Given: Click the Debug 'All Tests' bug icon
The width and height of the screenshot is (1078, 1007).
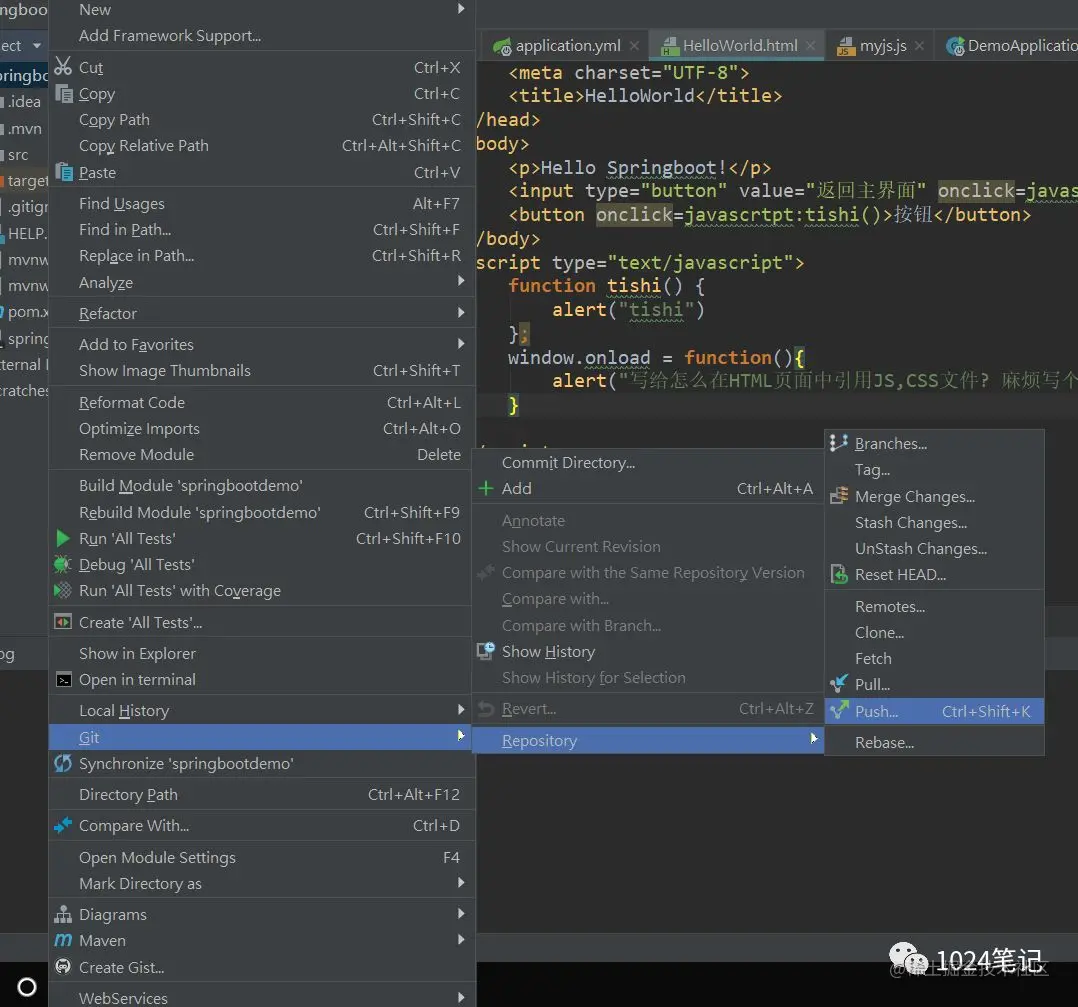Looking at the screenshot, I should pyautogui.click(x=63, y=564).
